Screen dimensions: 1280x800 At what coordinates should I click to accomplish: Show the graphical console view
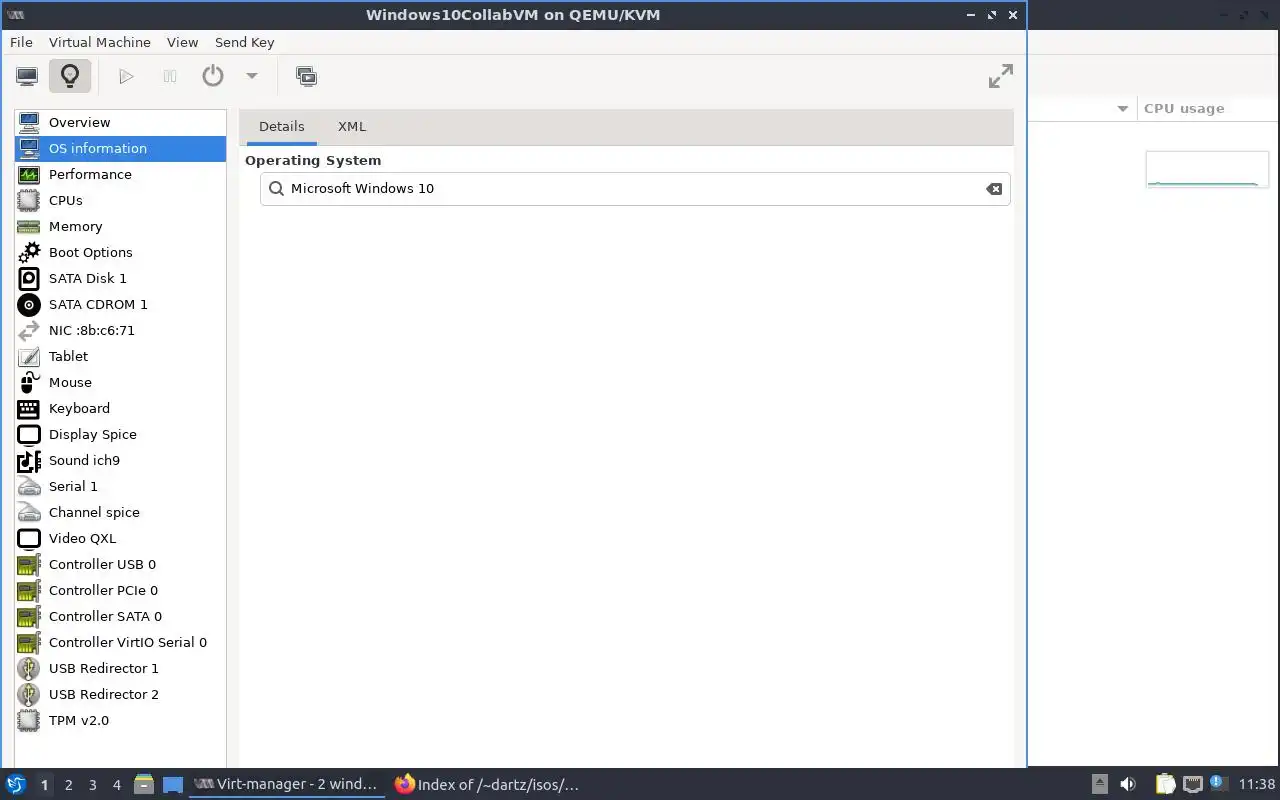click(27, 76)
